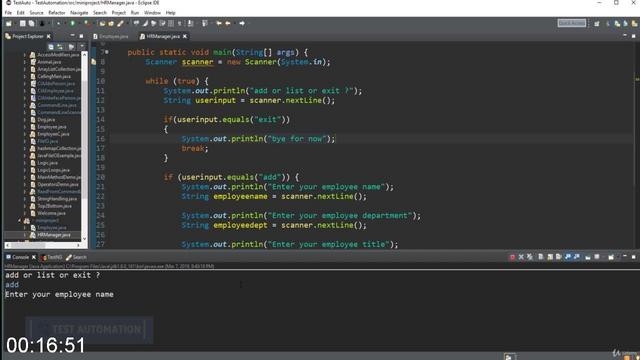Terminate the running program with red stop icon
The height and width of the screenshot is (360, 640).
512,257
